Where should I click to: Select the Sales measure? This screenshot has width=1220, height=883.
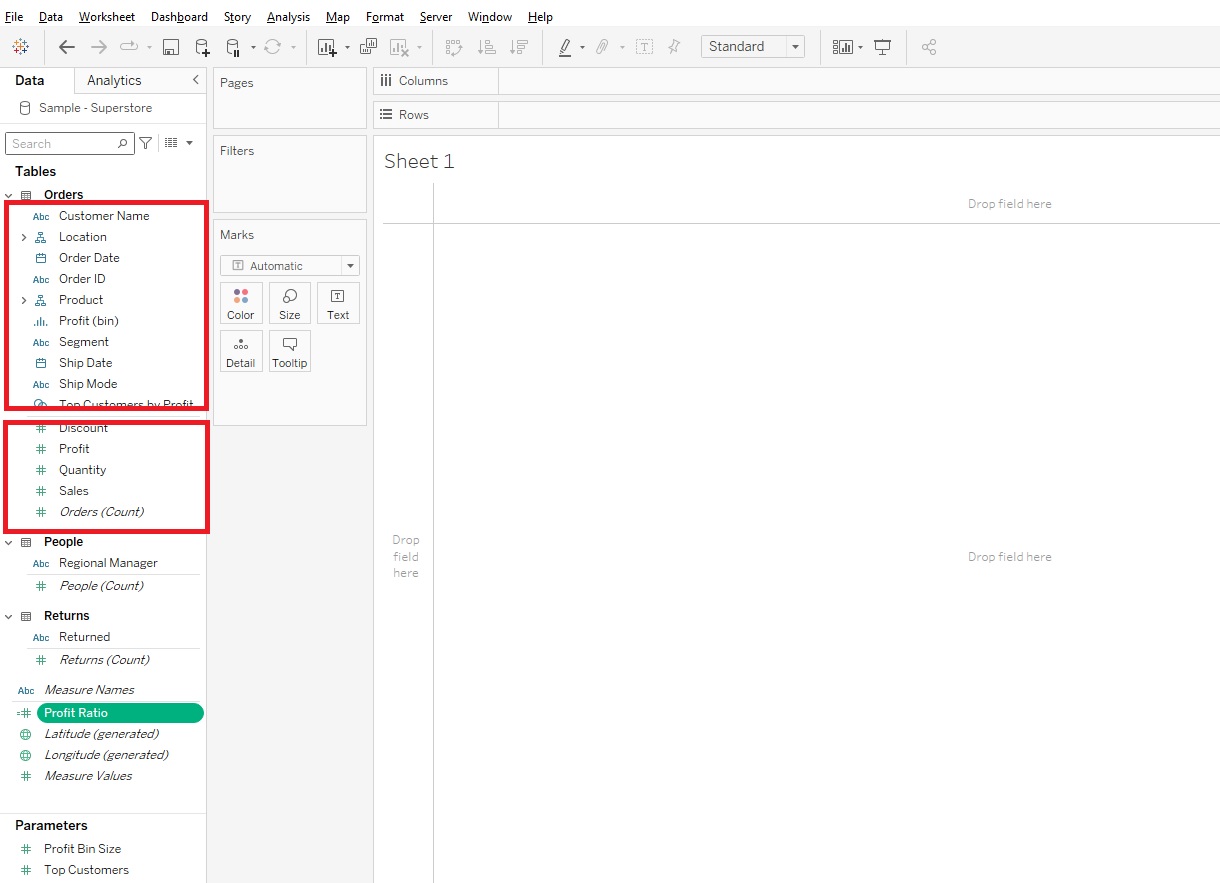coord(74,491)
